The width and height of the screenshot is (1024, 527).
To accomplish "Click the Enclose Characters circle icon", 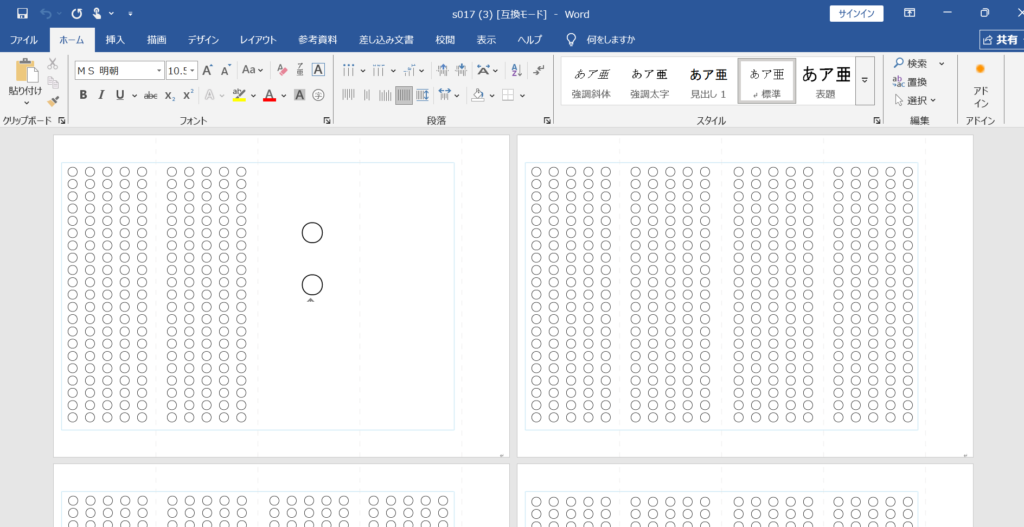I will pyautogui.click(x=318, y=95).
